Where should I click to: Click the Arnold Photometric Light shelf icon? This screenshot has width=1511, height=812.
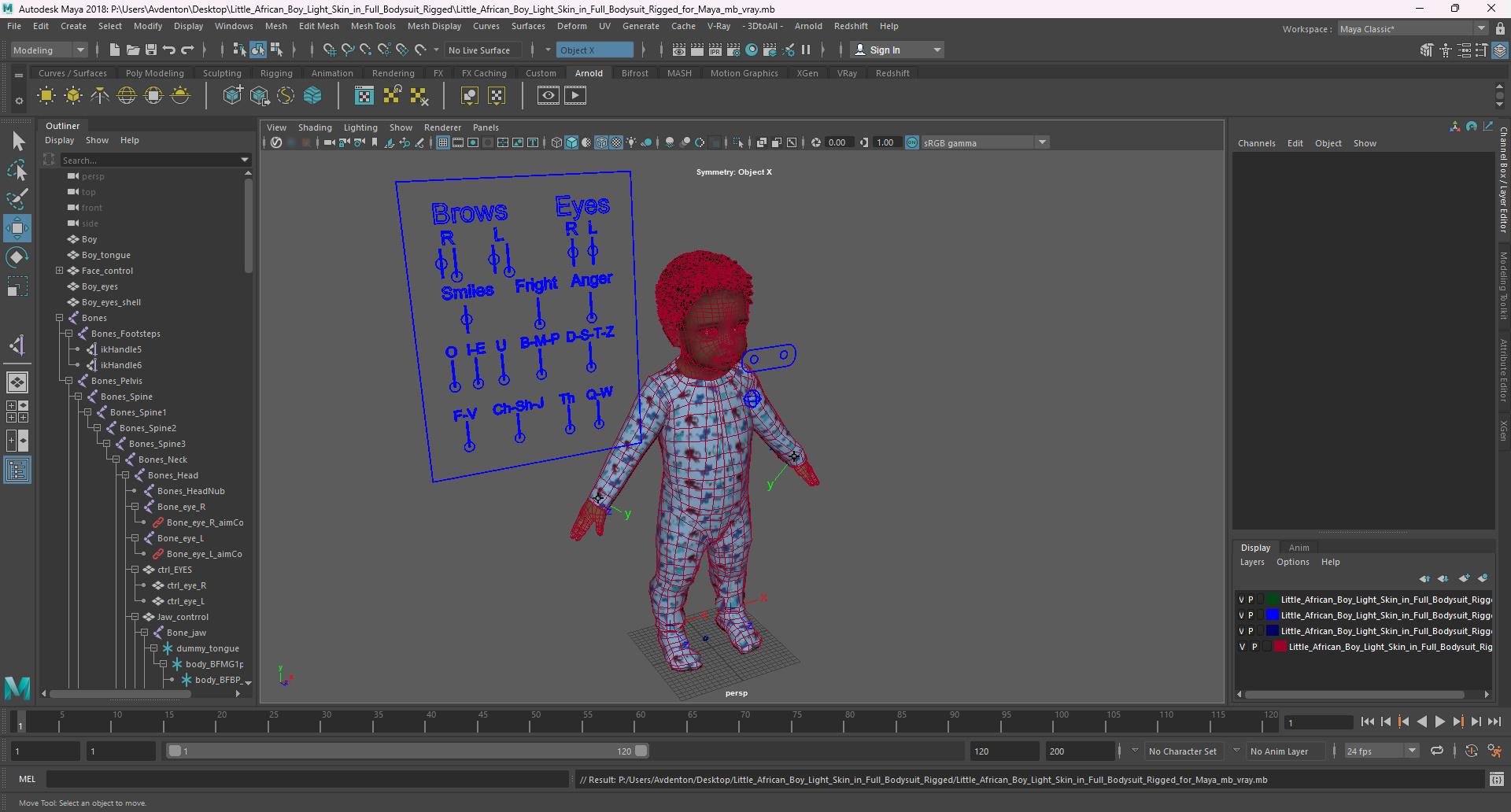100,96
